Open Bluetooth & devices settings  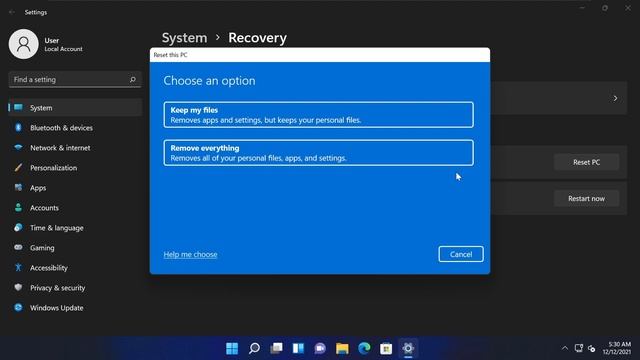(x=75, y=128)
